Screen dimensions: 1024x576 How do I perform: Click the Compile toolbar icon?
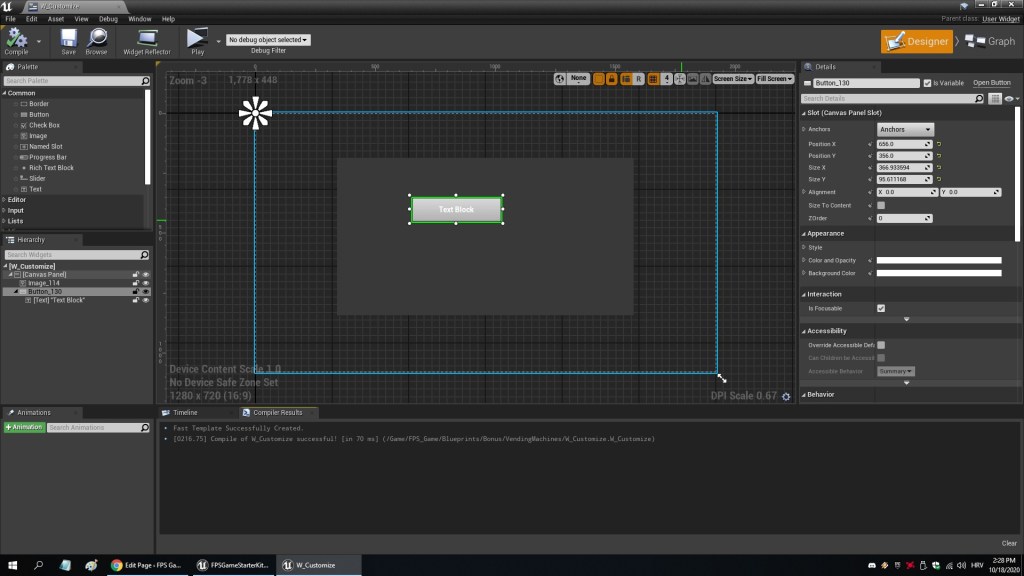(x=16, y=39)
